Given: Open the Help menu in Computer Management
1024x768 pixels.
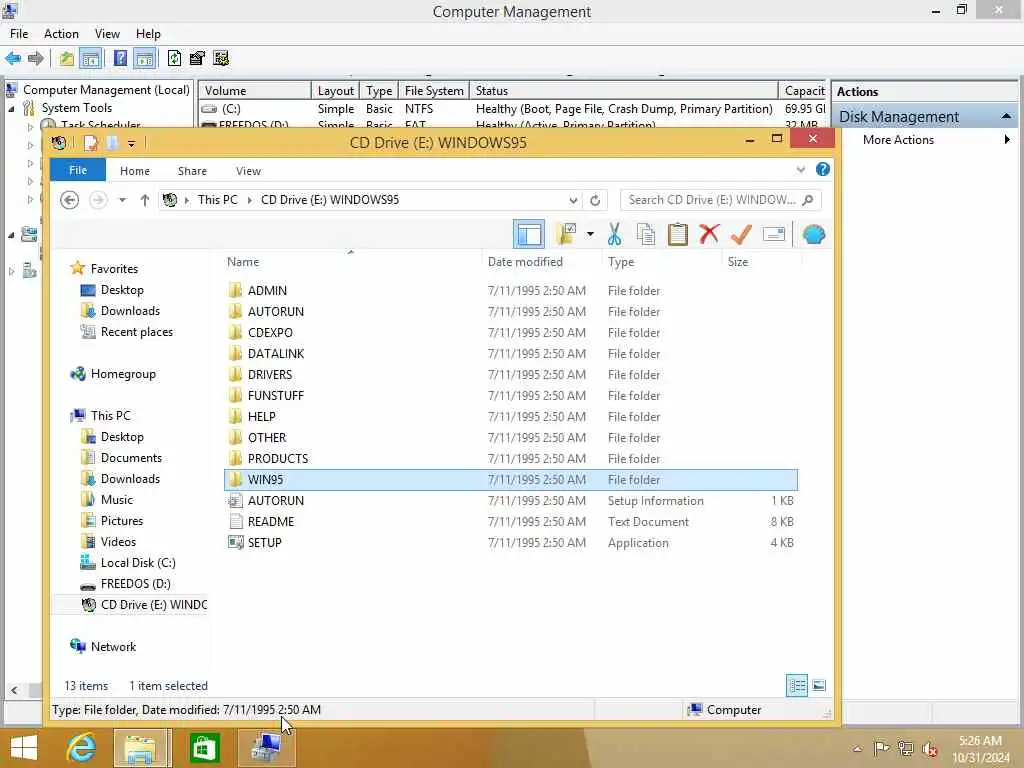Looking at the screenshot, I should click(x=148, y=33).
